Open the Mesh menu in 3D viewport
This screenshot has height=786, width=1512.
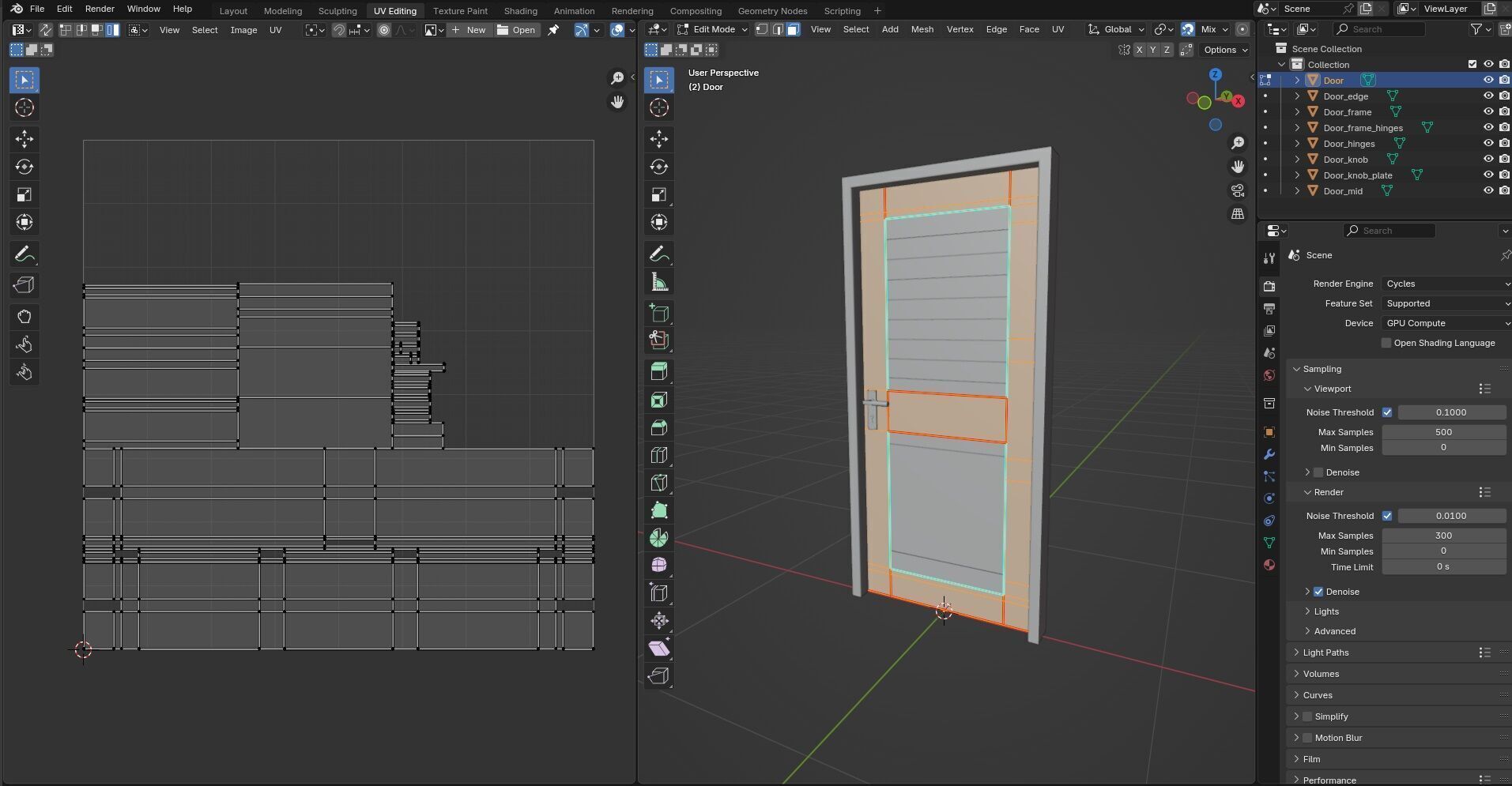(922, 29)
